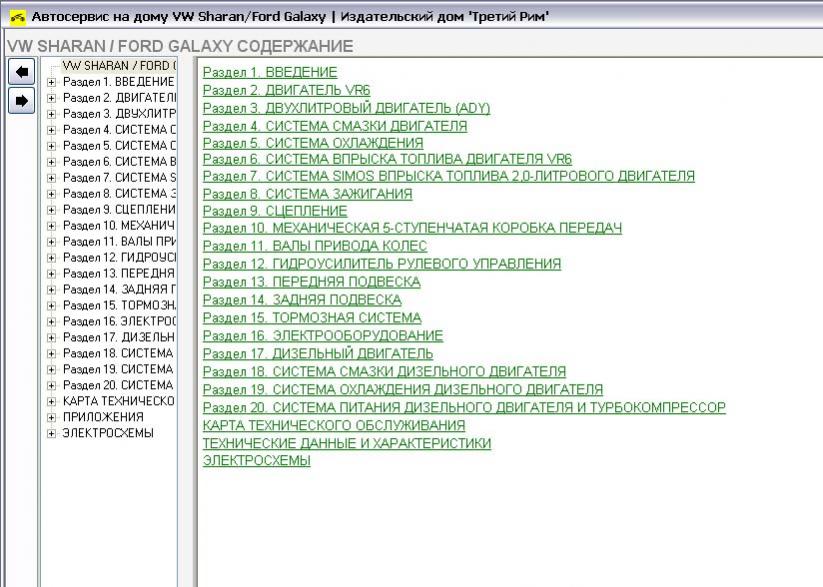
Task: Open link КАРТА ТЕХНИЧЕСКОГО ОБСЛУЖИВАНИЯ
Action: click(x=334, y=425)
